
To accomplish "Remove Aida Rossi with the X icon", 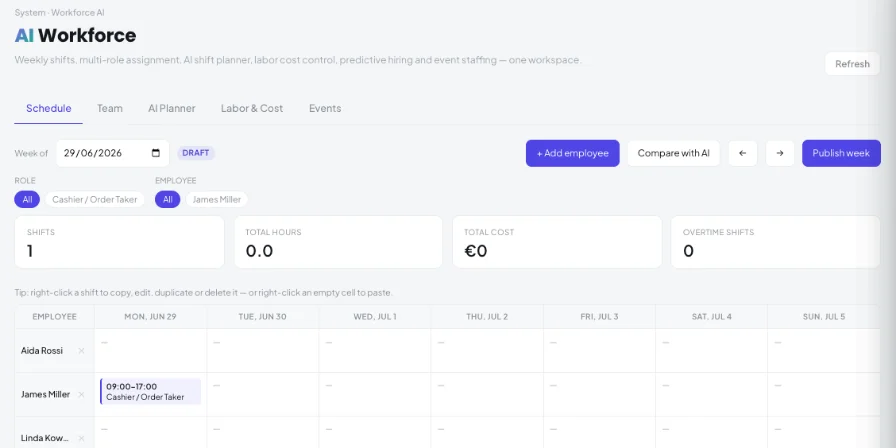I will coord(81,351).
